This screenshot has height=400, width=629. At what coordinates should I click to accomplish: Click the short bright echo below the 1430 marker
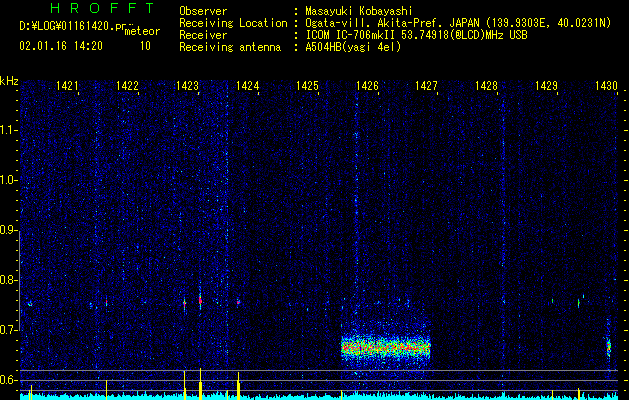pos(609,346)
